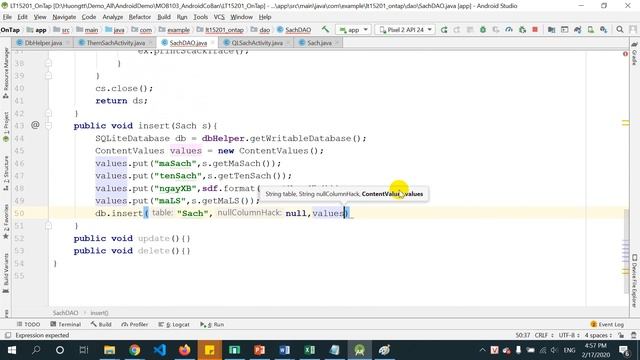Open the Resource Manager side panel

(6, 73)
